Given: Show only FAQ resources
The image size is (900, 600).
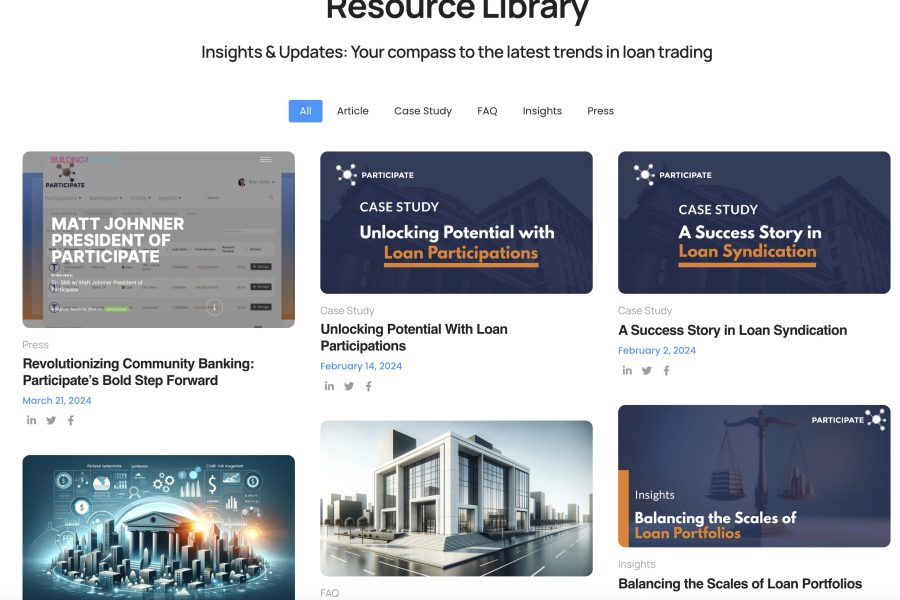Looking at the screenshot, I should click(x=487, y=111).
